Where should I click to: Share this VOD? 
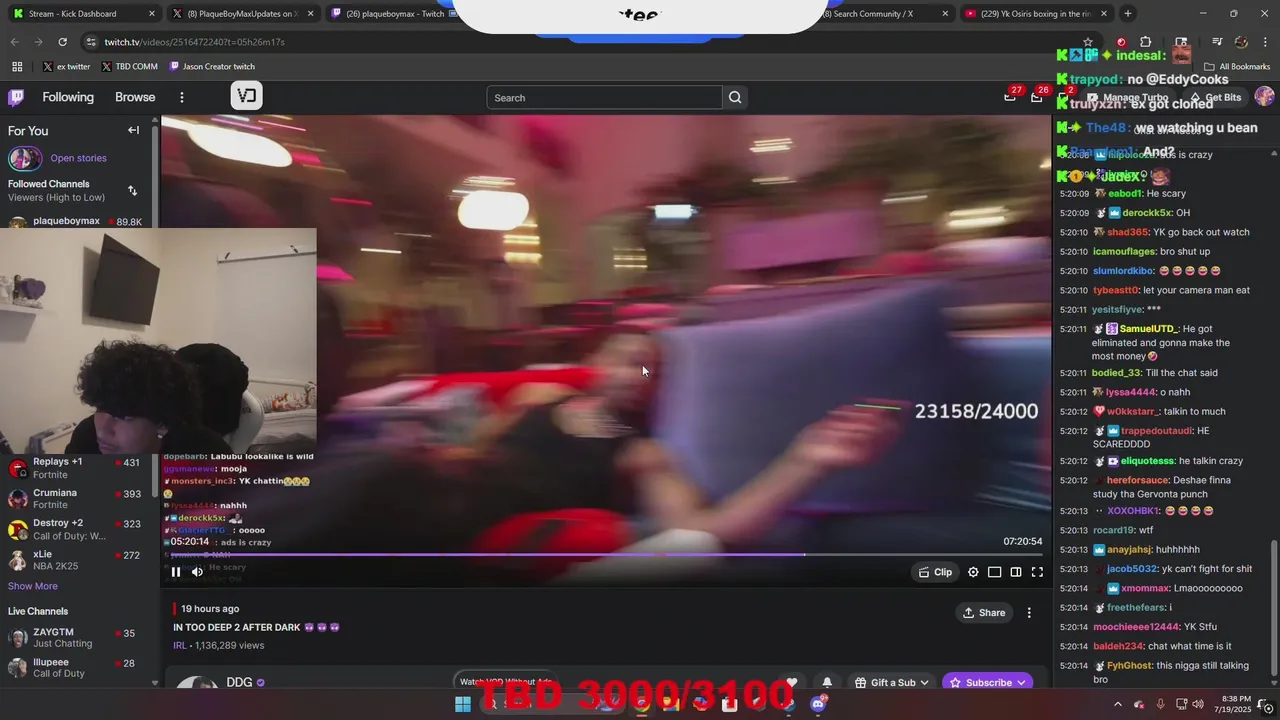[x=984, y=613]
